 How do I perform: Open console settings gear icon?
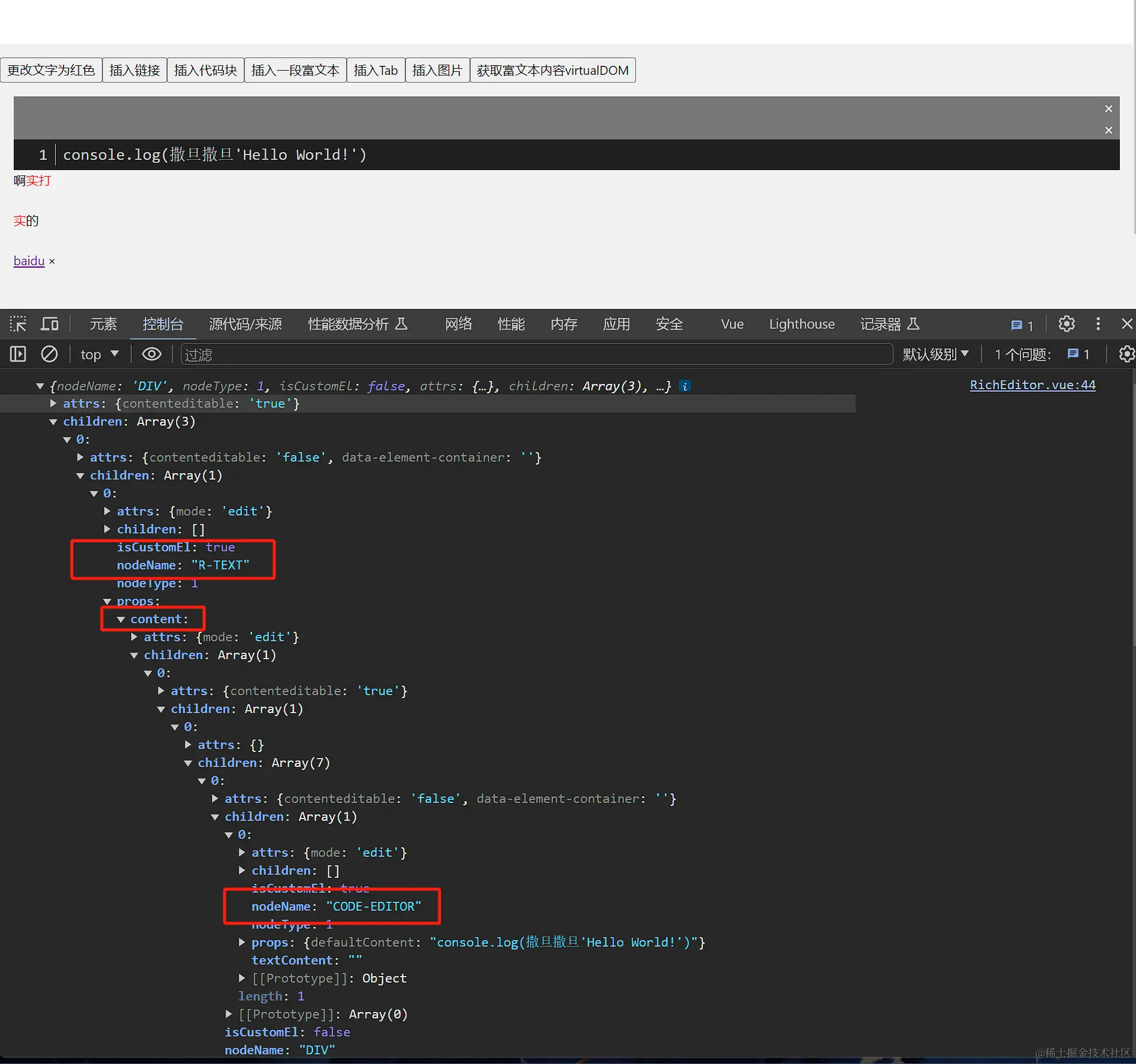click(1126, 354)
